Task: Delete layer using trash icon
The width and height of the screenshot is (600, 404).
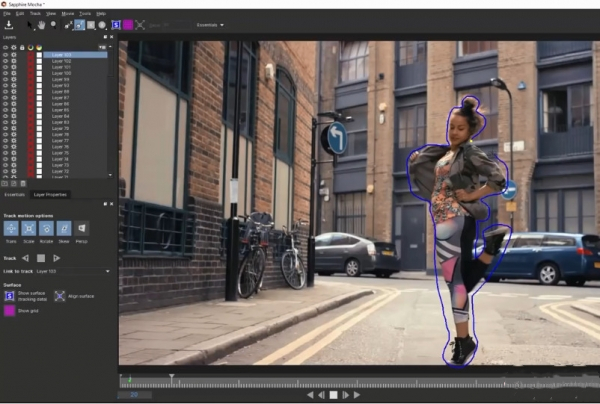Action: click(24, 183)
